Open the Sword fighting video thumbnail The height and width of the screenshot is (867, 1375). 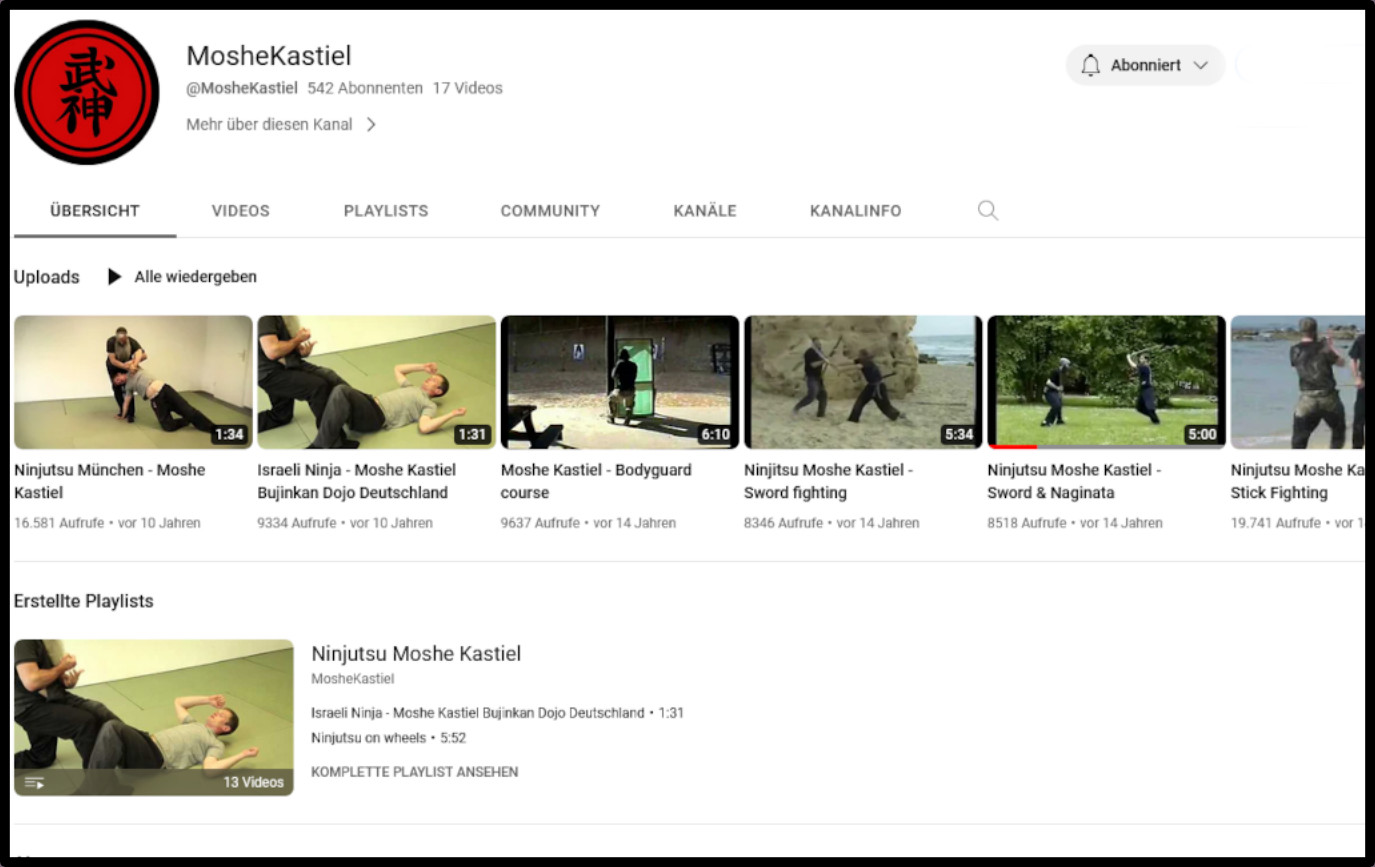[863, 382]
